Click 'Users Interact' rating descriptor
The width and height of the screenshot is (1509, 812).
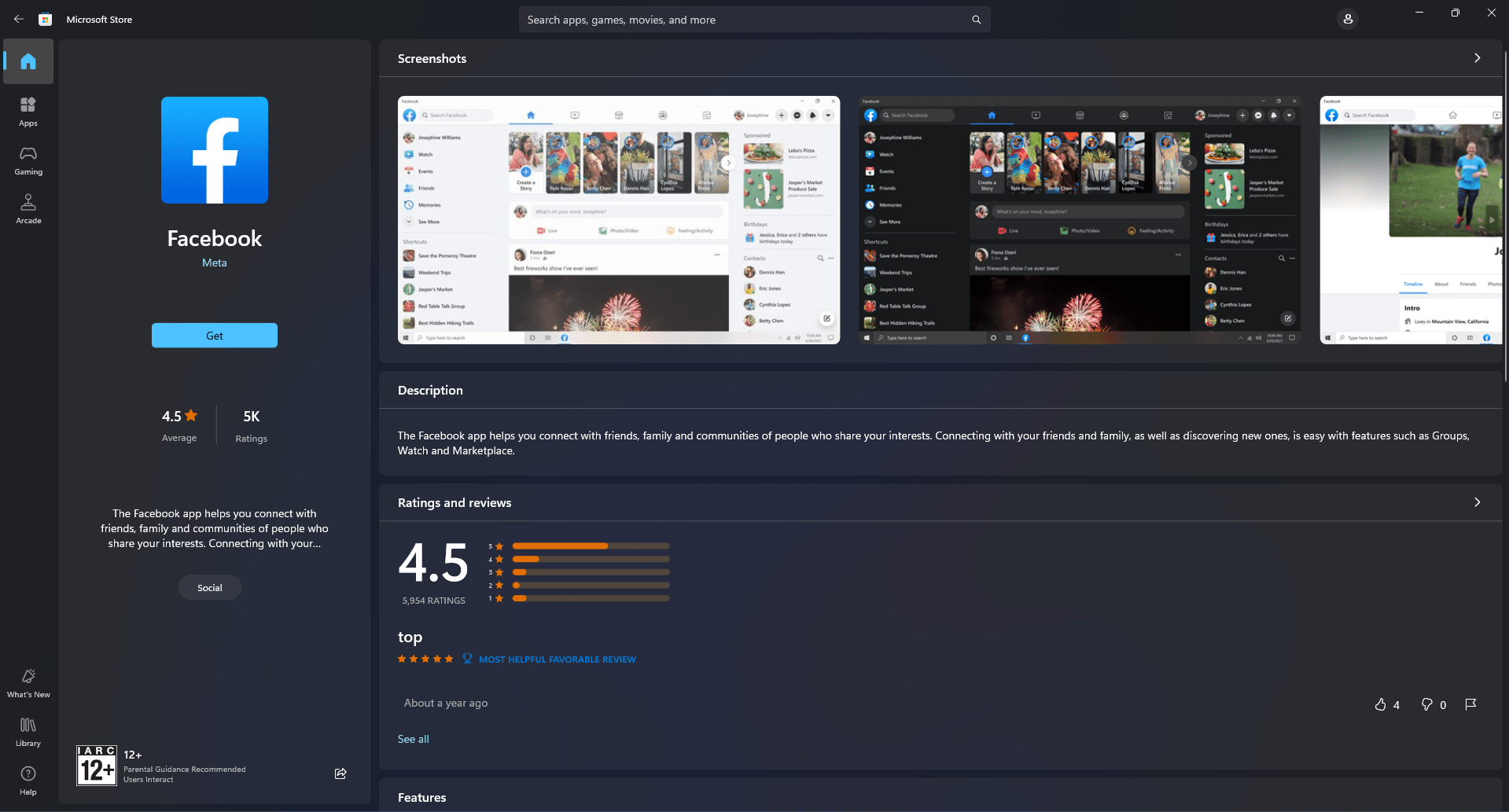tap(149, 780)
